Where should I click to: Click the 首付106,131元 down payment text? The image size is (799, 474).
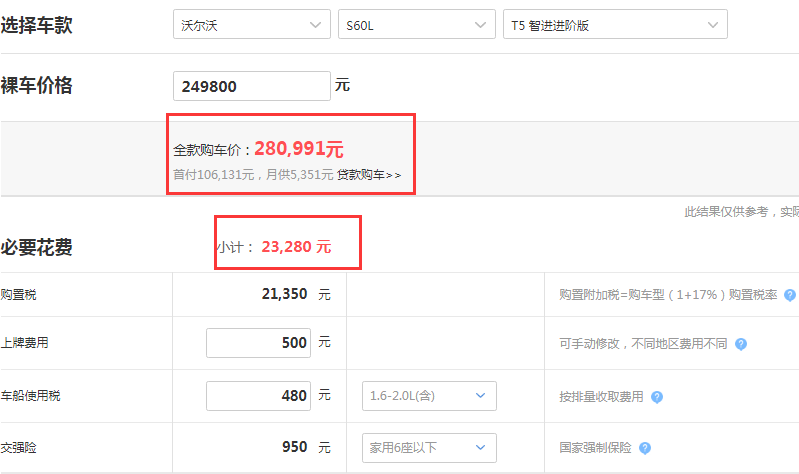[x=214, y=175]
